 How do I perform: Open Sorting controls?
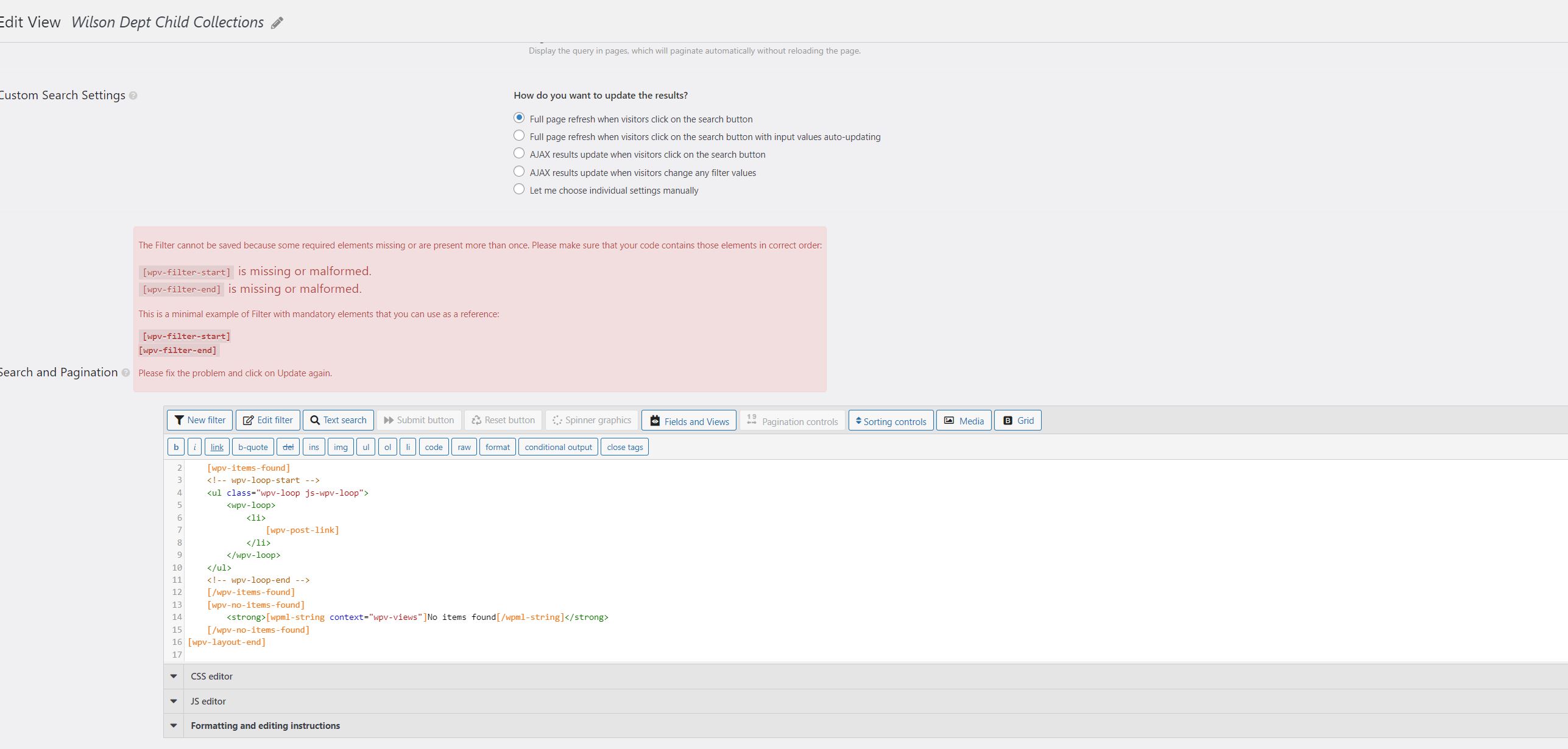click(891, 420)
